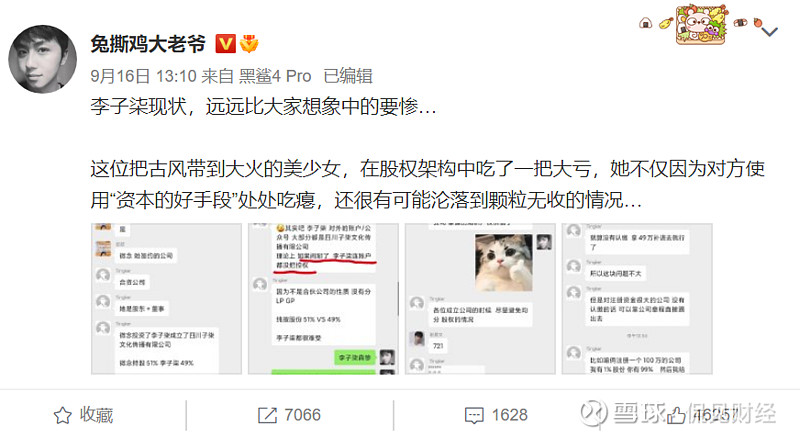Open the post options chevron dropdown
This screenshot has height=438, width=800.
pos(769,32)
